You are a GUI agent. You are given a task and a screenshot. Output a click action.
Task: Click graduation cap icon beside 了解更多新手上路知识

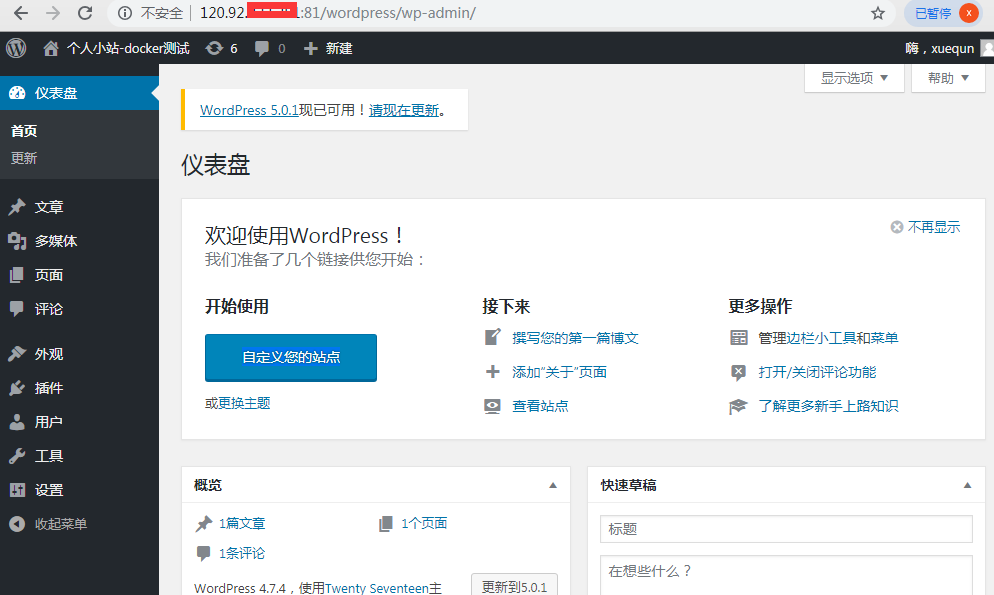739,406
